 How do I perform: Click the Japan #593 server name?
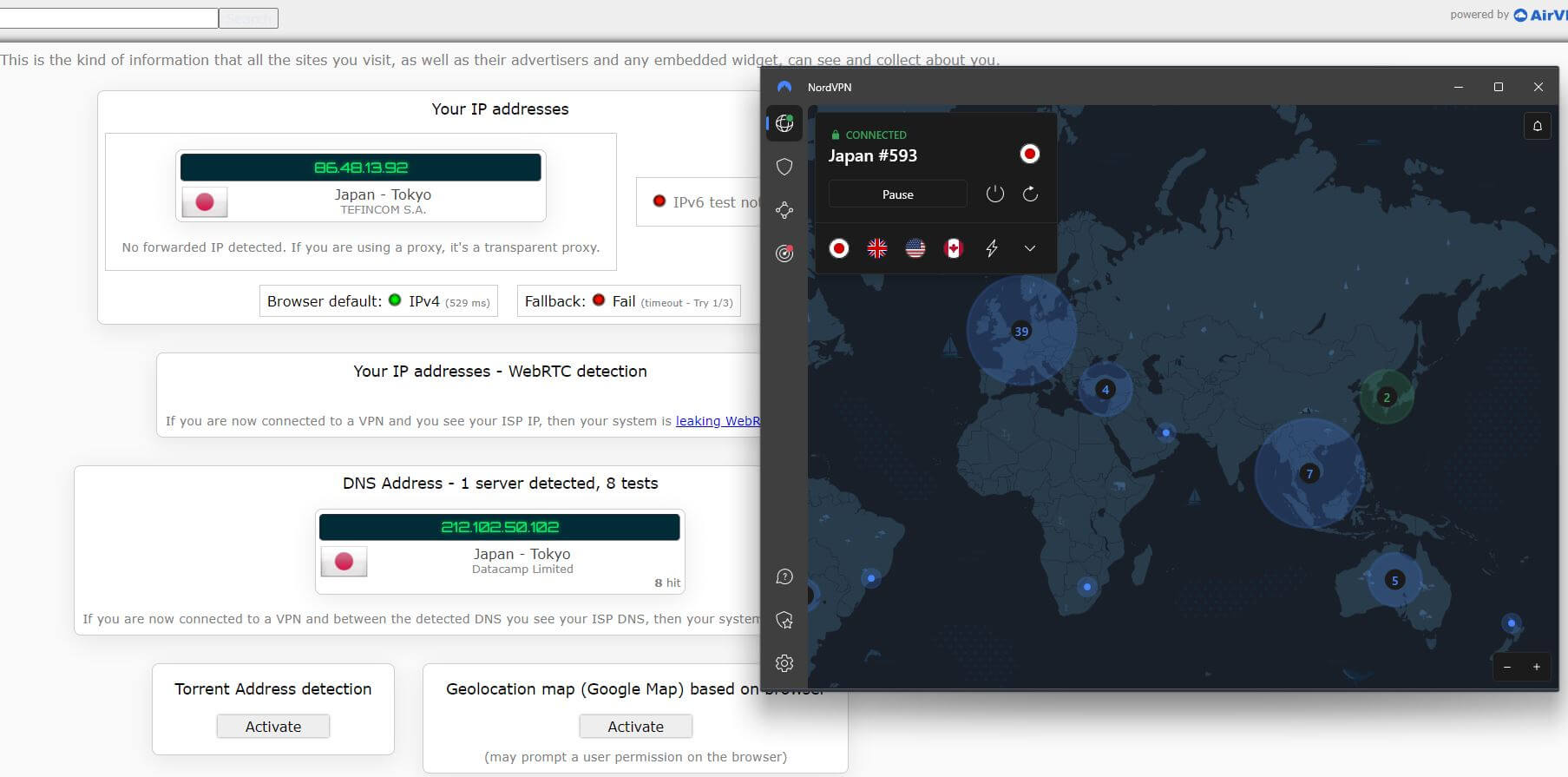click(x=873, y=156)
